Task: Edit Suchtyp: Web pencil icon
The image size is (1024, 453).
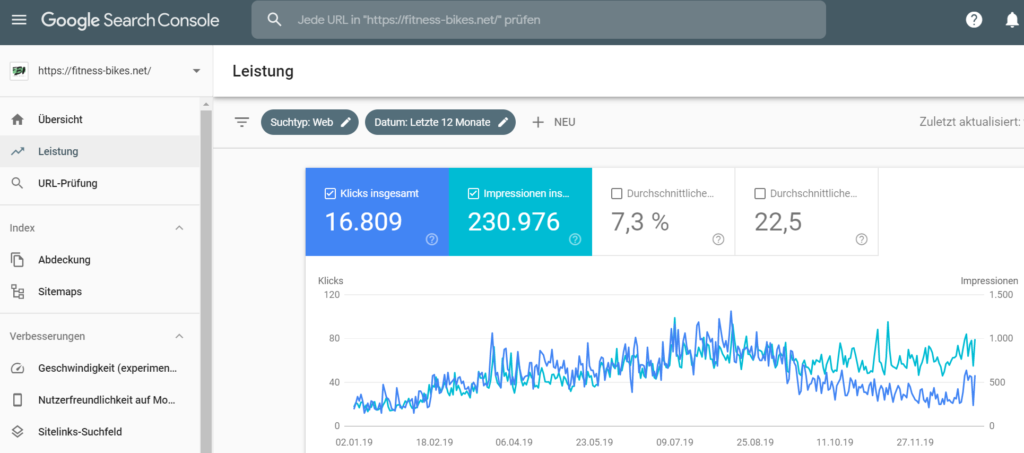Action: tap(346, 122)
